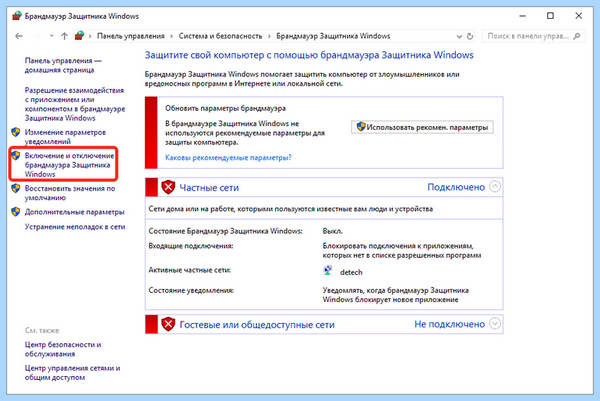The height and width of the screenshot is (401, 600).
Task: Maximize the firewall window
Action: [x=550, y=16]
